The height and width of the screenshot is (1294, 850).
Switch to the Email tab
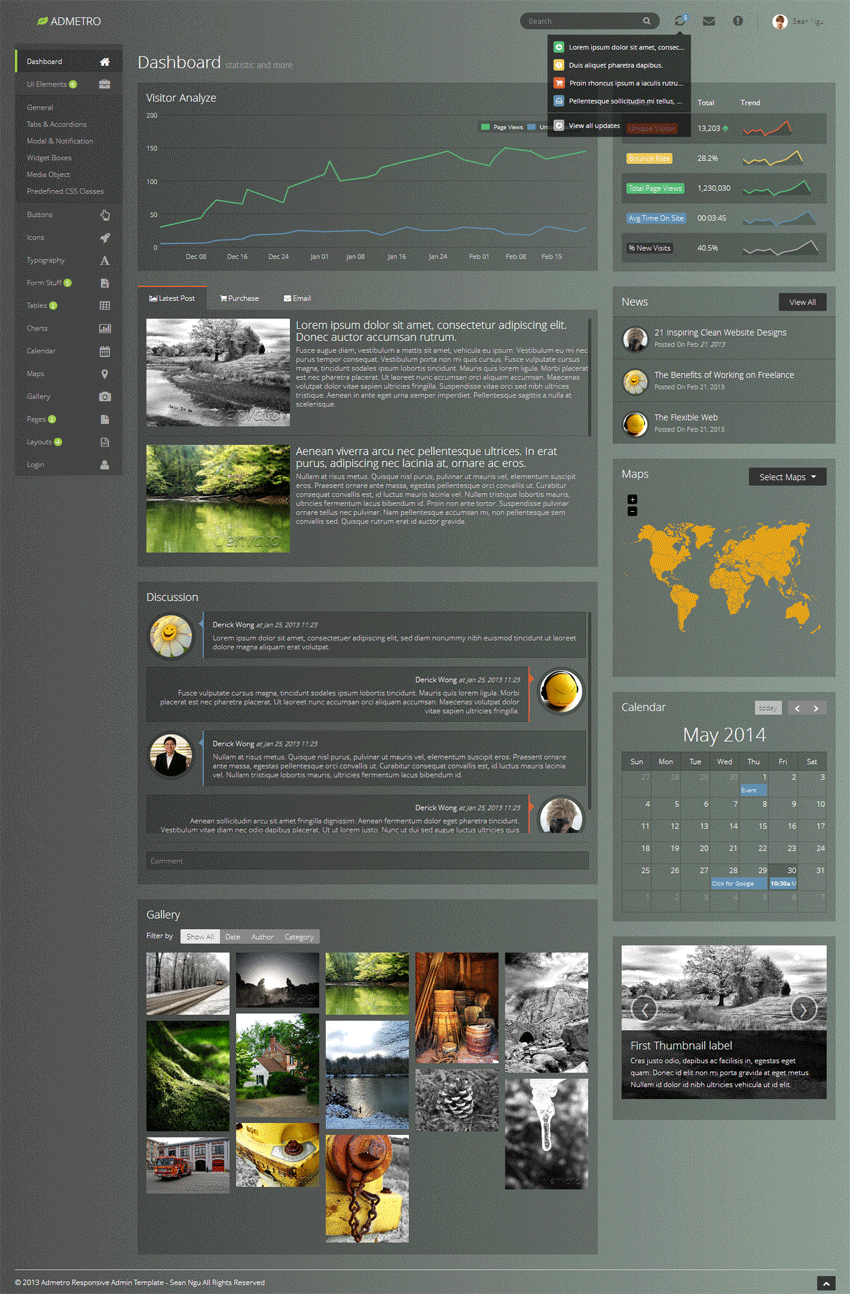point(297,298)
